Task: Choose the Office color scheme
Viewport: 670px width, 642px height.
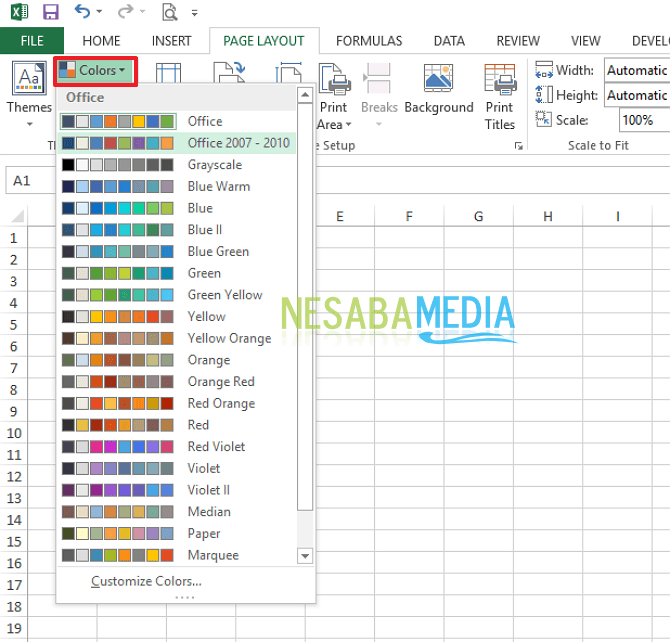Action: (176, 121)
